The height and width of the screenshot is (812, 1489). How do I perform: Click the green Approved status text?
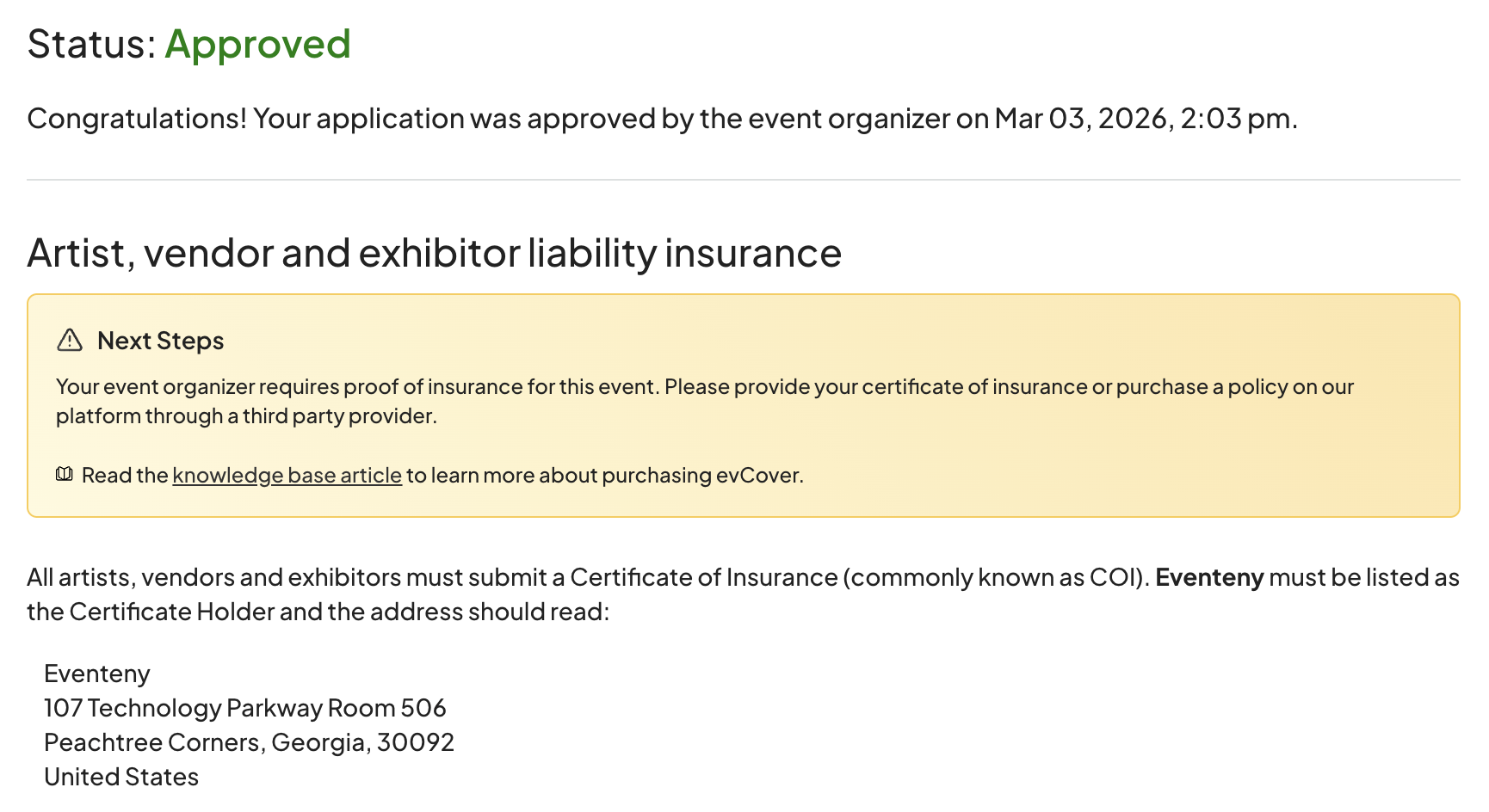(257, 45)
